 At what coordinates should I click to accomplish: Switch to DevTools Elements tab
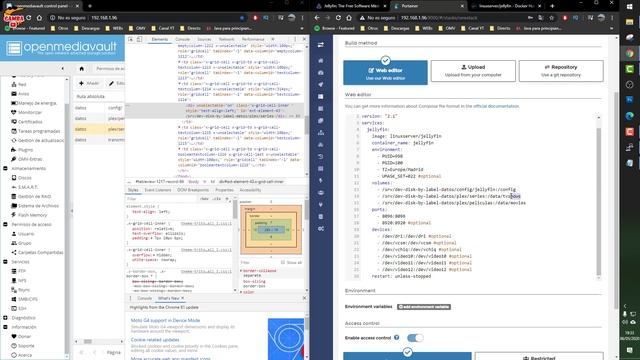(160, 39)
